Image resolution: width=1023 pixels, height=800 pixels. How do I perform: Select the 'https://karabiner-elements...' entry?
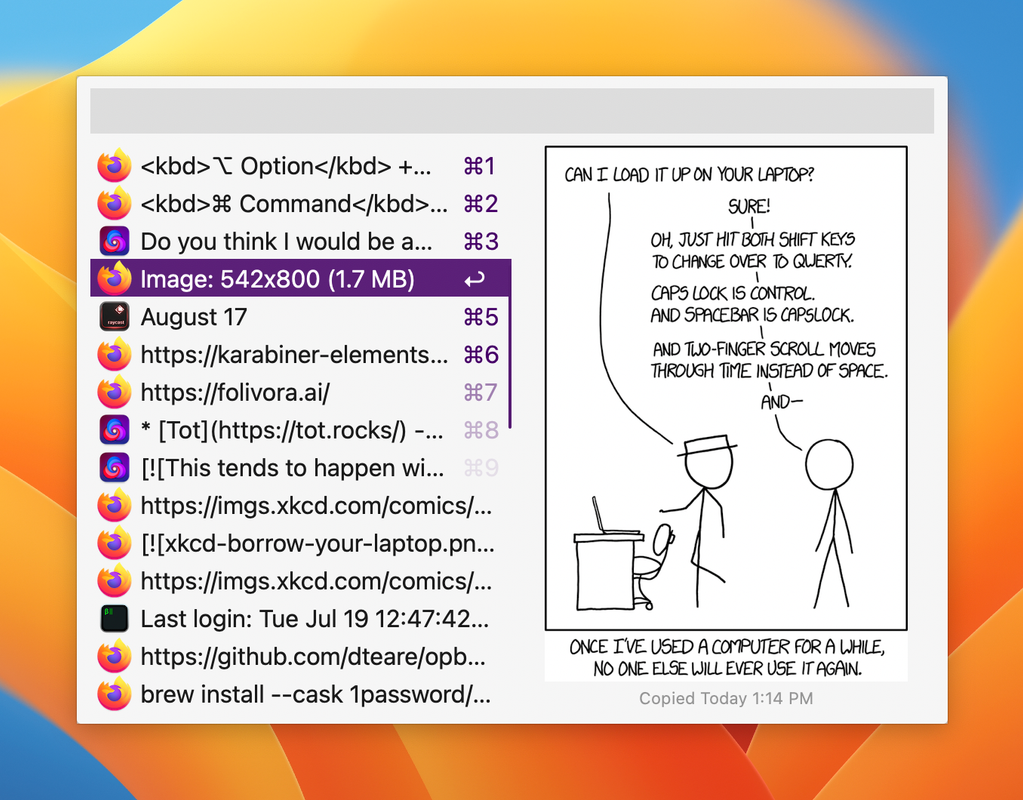point(301,354)
